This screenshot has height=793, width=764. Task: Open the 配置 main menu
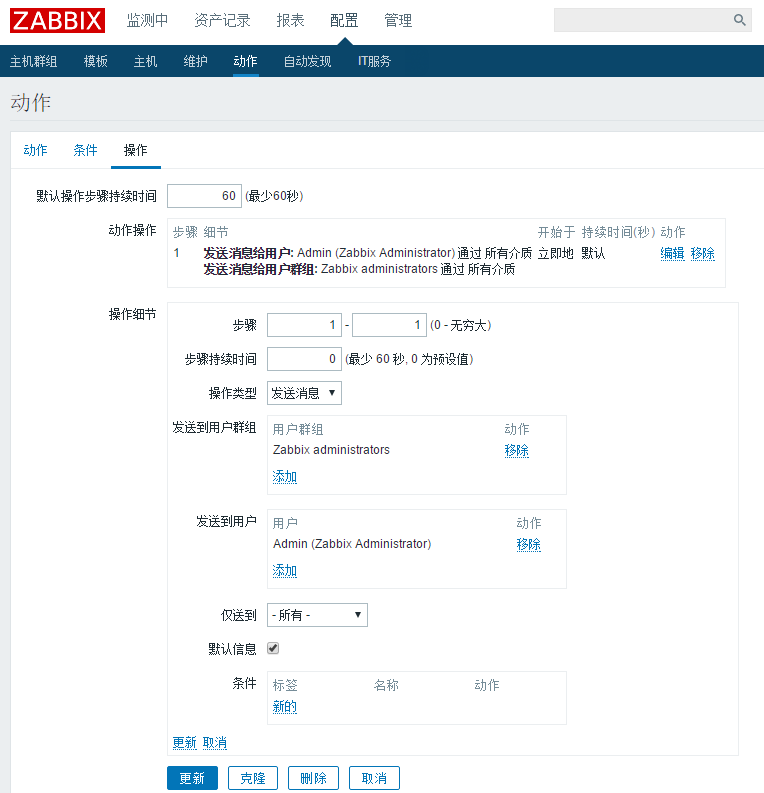point(344,20)
